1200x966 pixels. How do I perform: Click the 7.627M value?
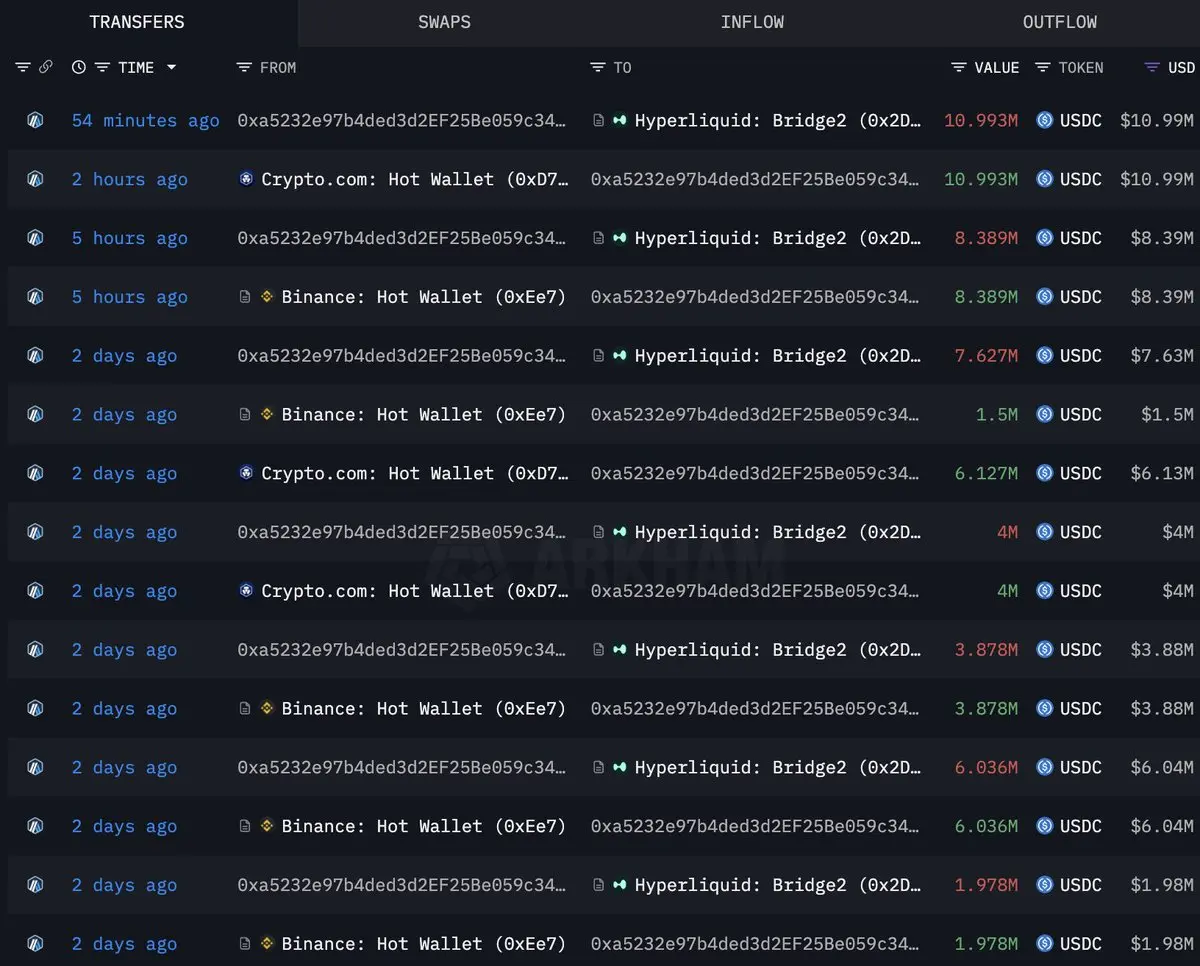click(x=986, y=355)
